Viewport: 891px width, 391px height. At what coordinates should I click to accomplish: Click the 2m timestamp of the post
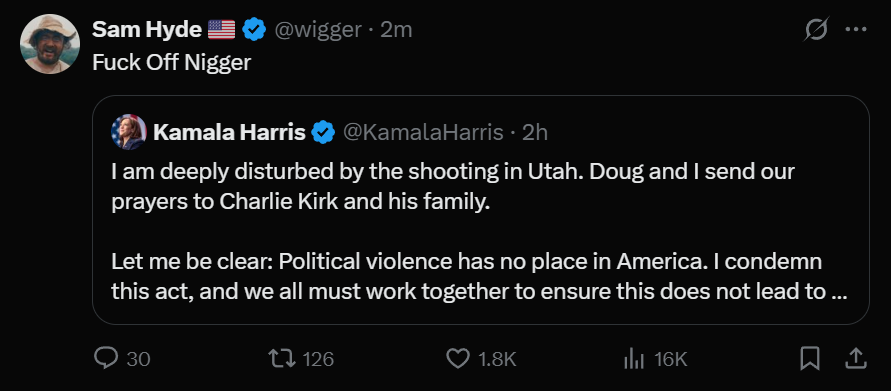pos(396,30)
